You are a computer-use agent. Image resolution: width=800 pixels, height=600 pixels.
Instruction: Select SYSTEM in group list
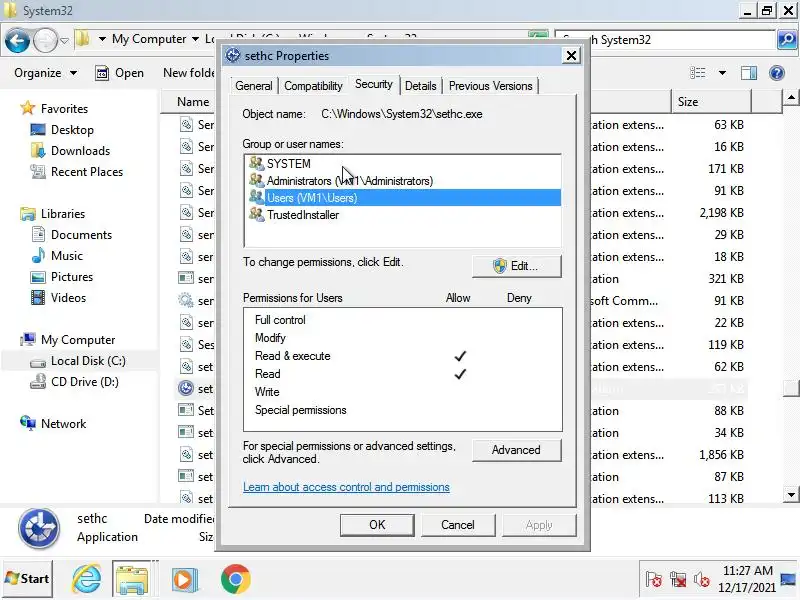click(x=403, y=163)
